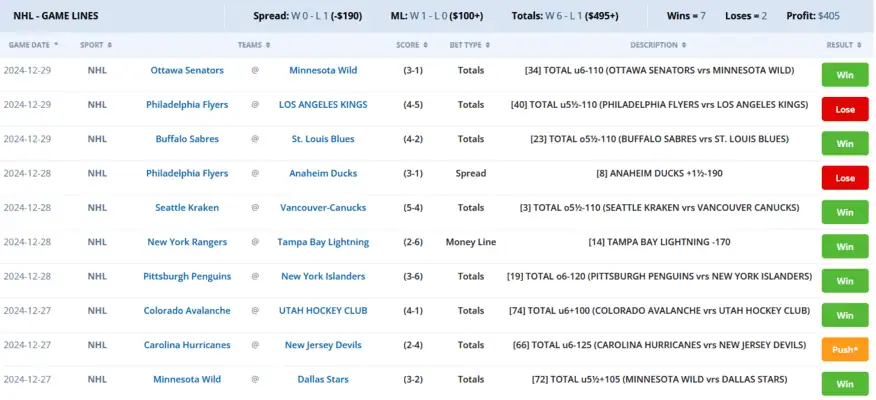876x400 pixels.
Task: Select description [34] TOTAL u6-110
Action: coord(659,70)
